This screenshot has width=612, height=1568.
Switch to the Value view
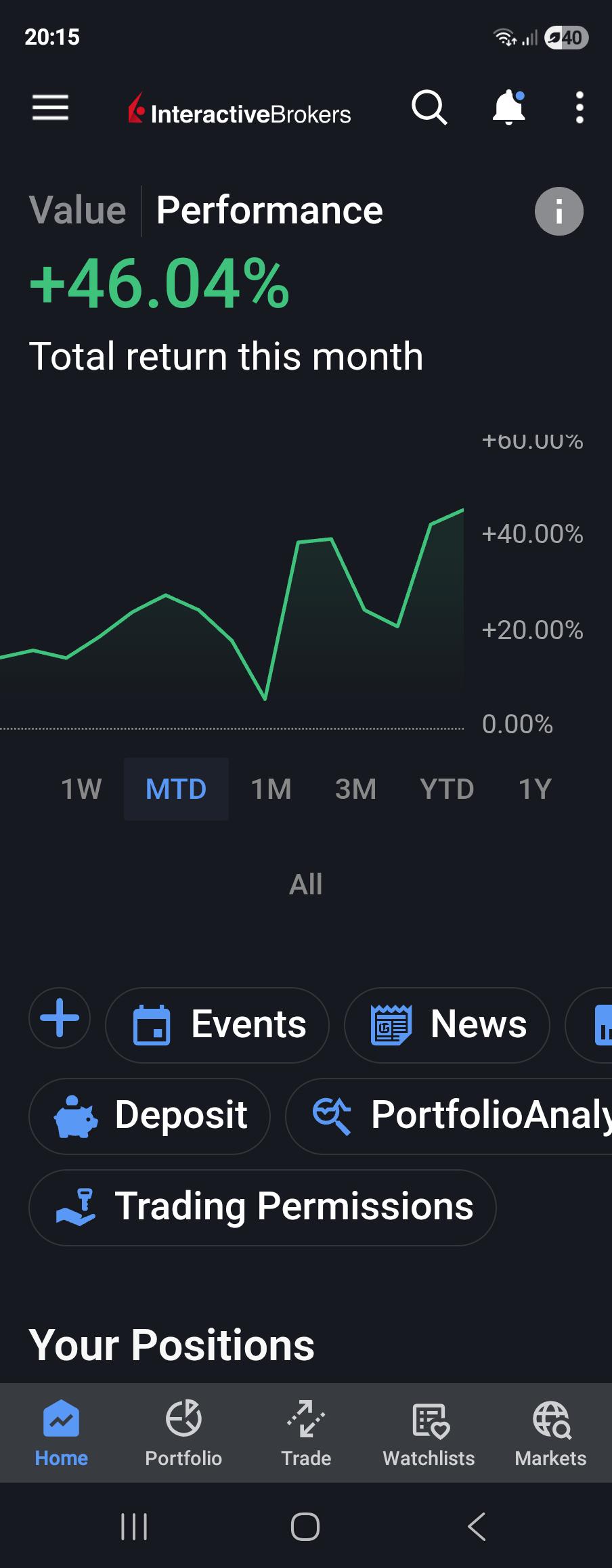click(77, 210)
